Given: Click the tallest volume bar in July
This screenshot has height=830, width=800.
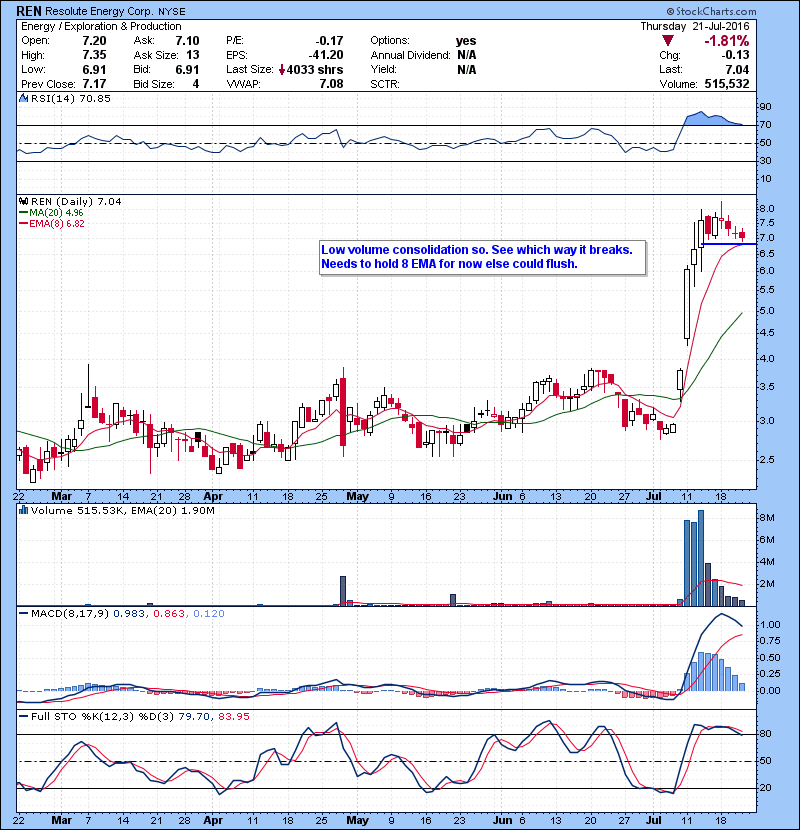Looking at the screenshot, I should pyautogui.click(x=701, y=557).
